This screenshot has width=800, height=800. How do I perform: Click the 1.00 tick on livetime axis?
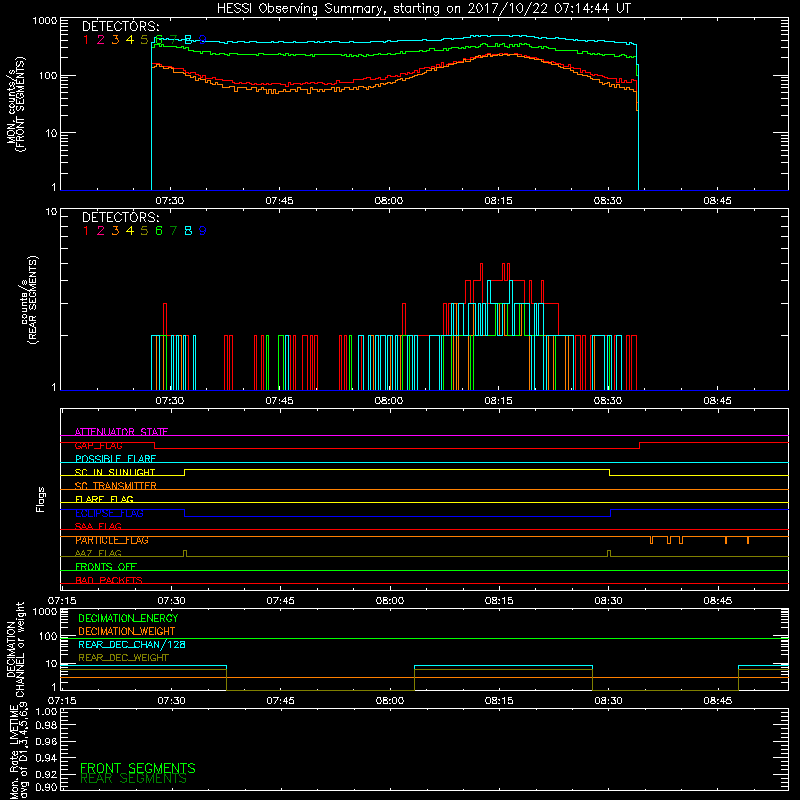pyautogui.click(x=46, y=712)
